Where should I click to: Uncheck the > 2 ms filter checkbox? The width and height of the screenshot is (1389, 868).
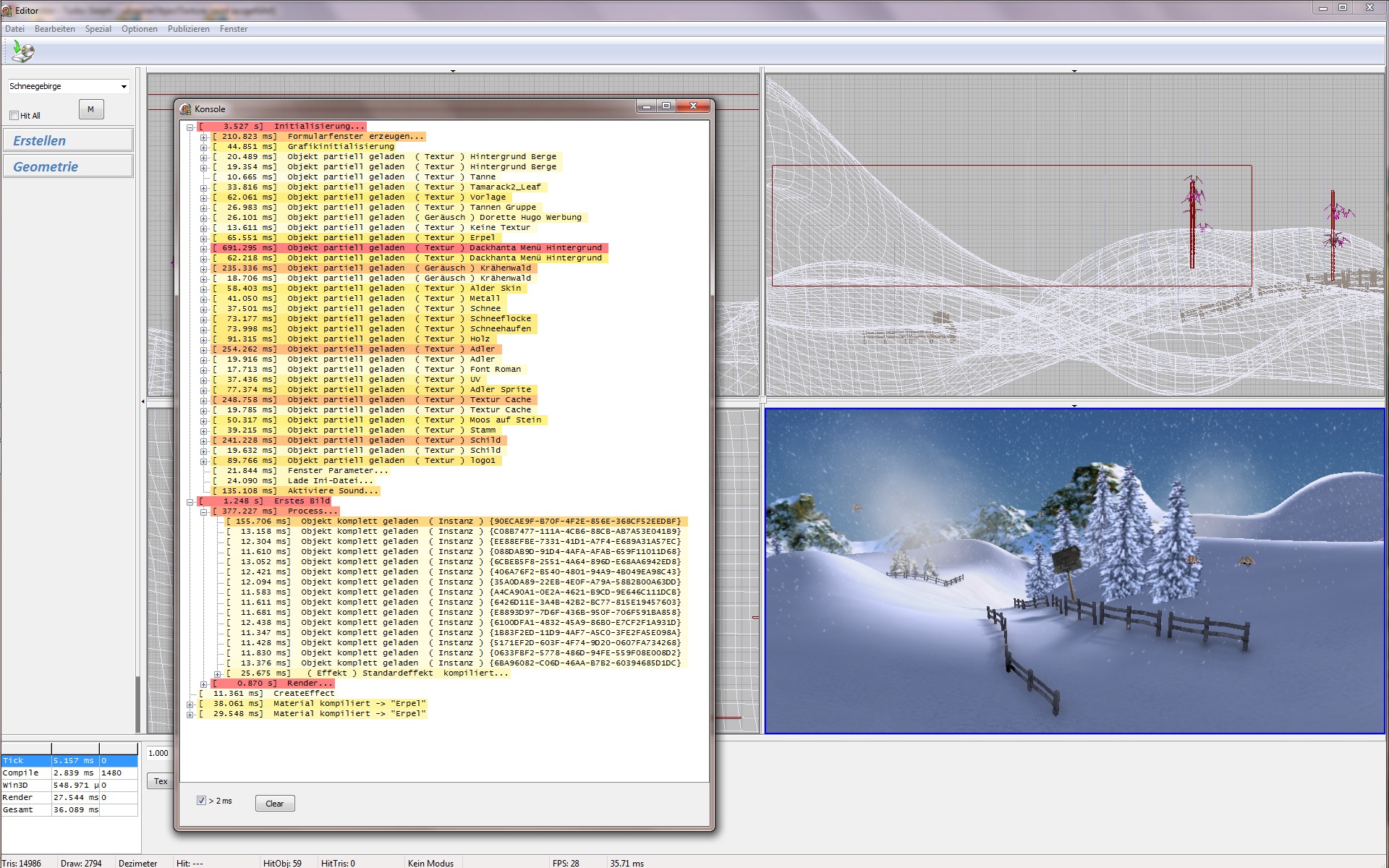click(x=201, y=800)
